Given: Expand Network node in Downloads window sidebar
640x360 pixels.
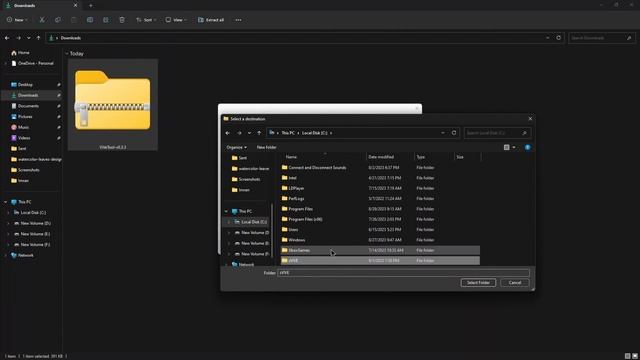Looking at the screenshot, I should [6, 256].
